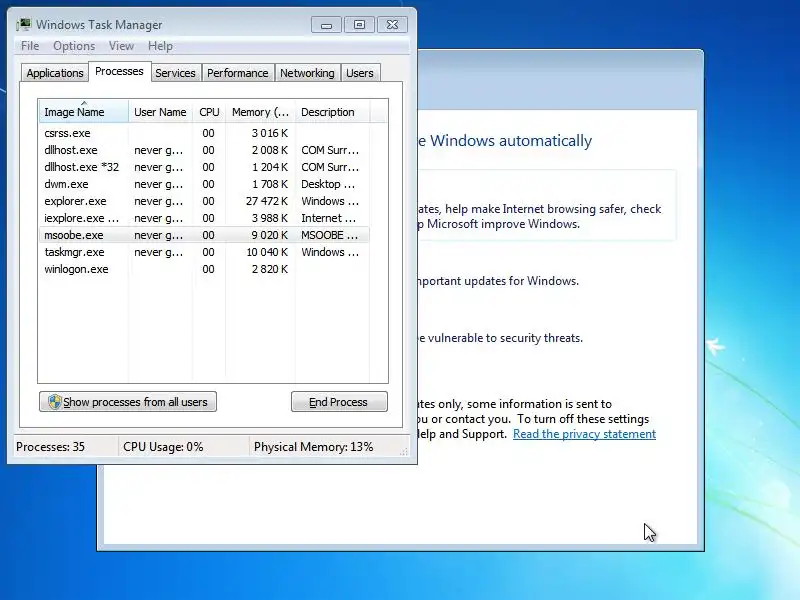
Task: Sort by the Image Name column header
Action: pyautogui.click(x=84, y=112)
